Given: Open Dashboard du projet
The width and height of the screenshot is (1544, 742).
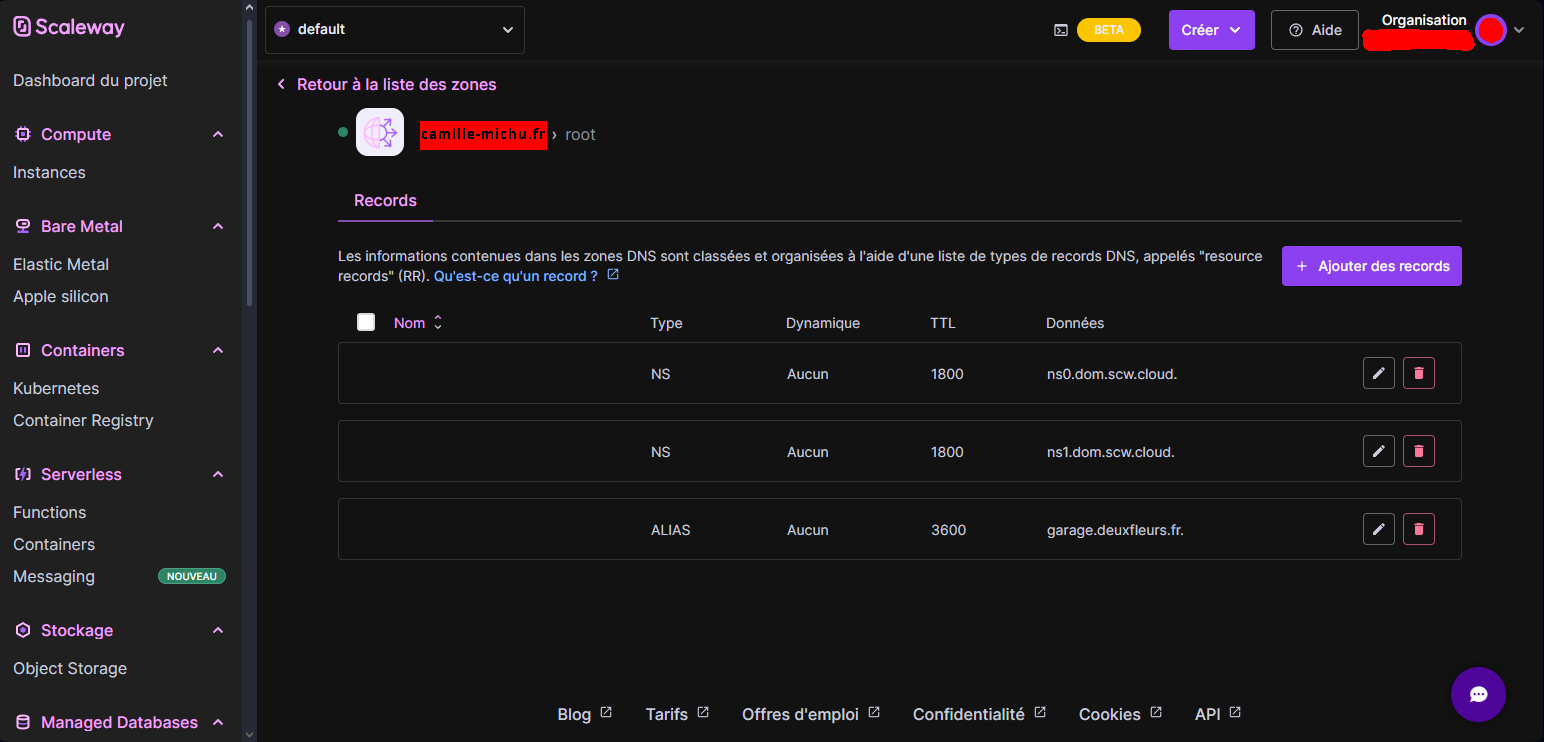Looking at the screenshot, I should pos(90,80).
